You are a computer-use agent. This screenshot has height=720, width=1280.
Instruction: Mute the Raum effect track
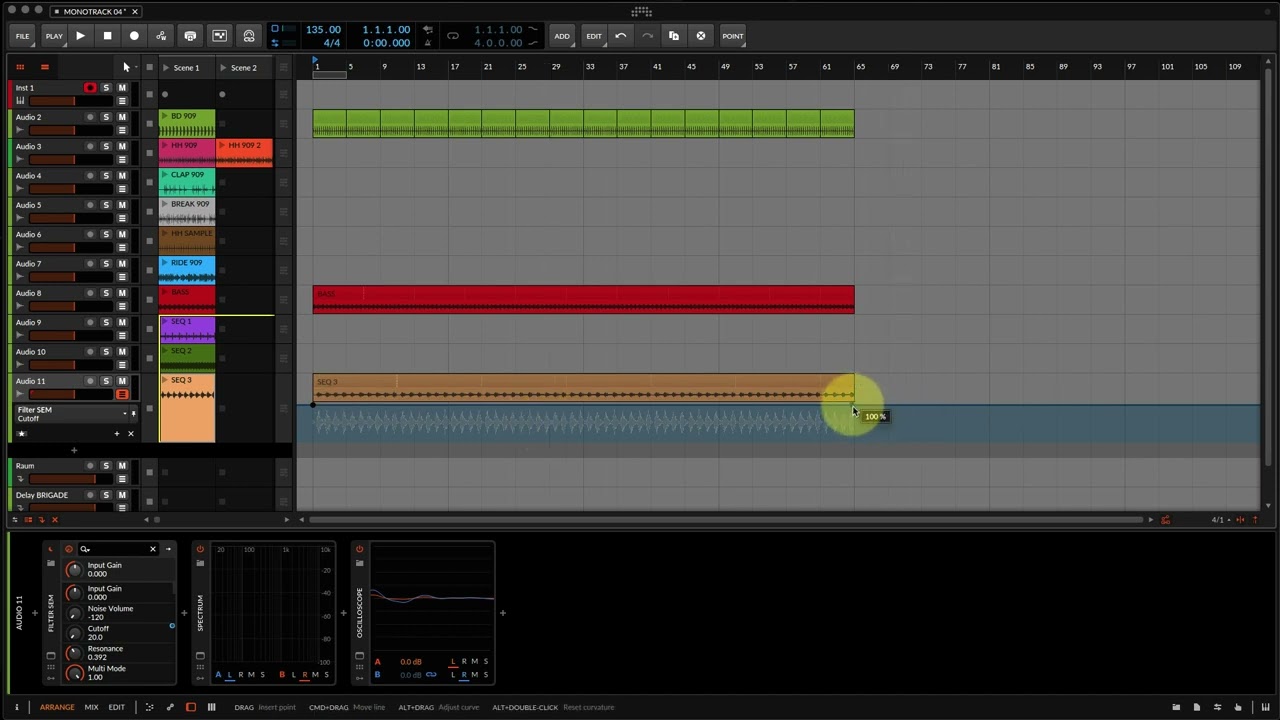click(x=122, y=466)
